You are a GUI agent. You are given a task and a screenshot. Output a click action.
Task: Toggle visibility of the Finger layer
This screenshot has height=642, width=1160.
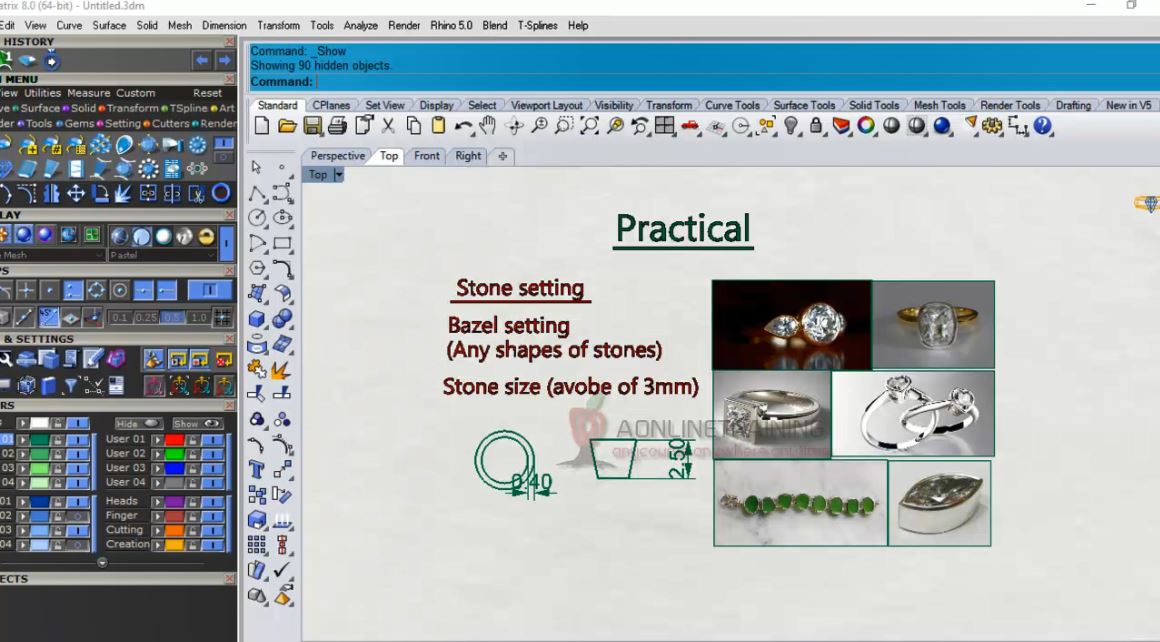[213, 516]
